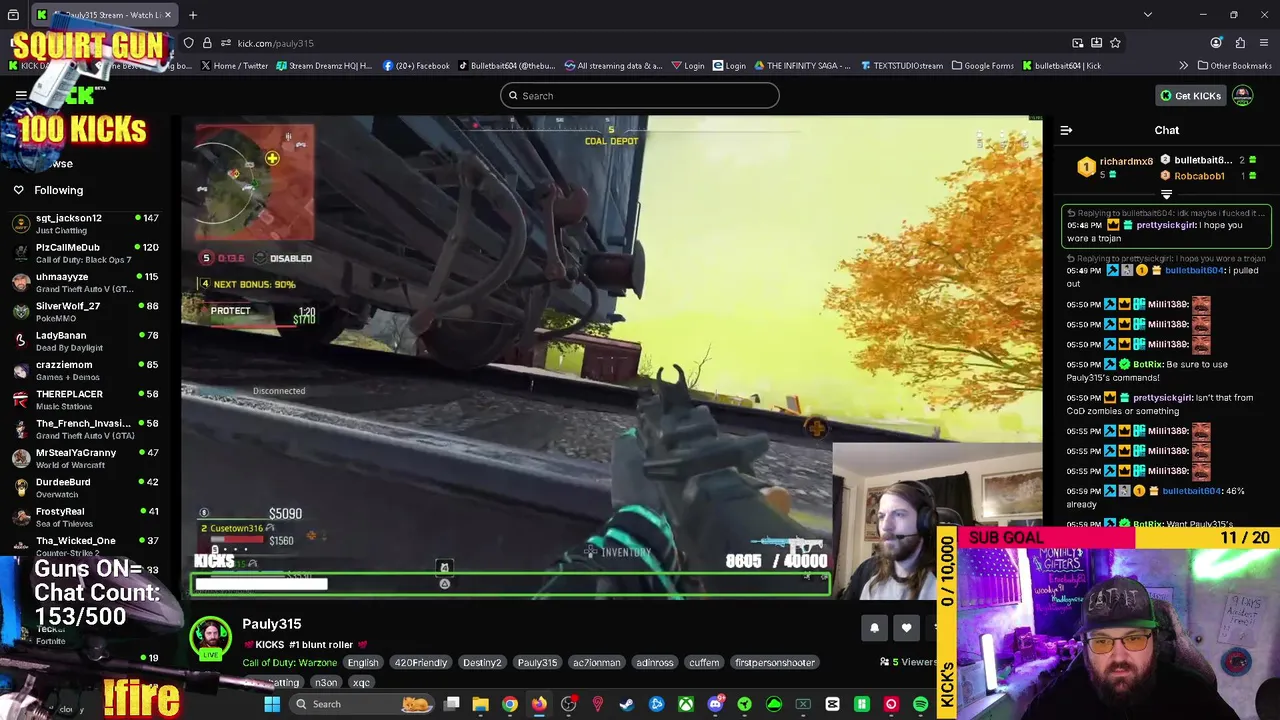
Task: Select the Pauly315 Stream browser tab
Action: click(104, 15)
